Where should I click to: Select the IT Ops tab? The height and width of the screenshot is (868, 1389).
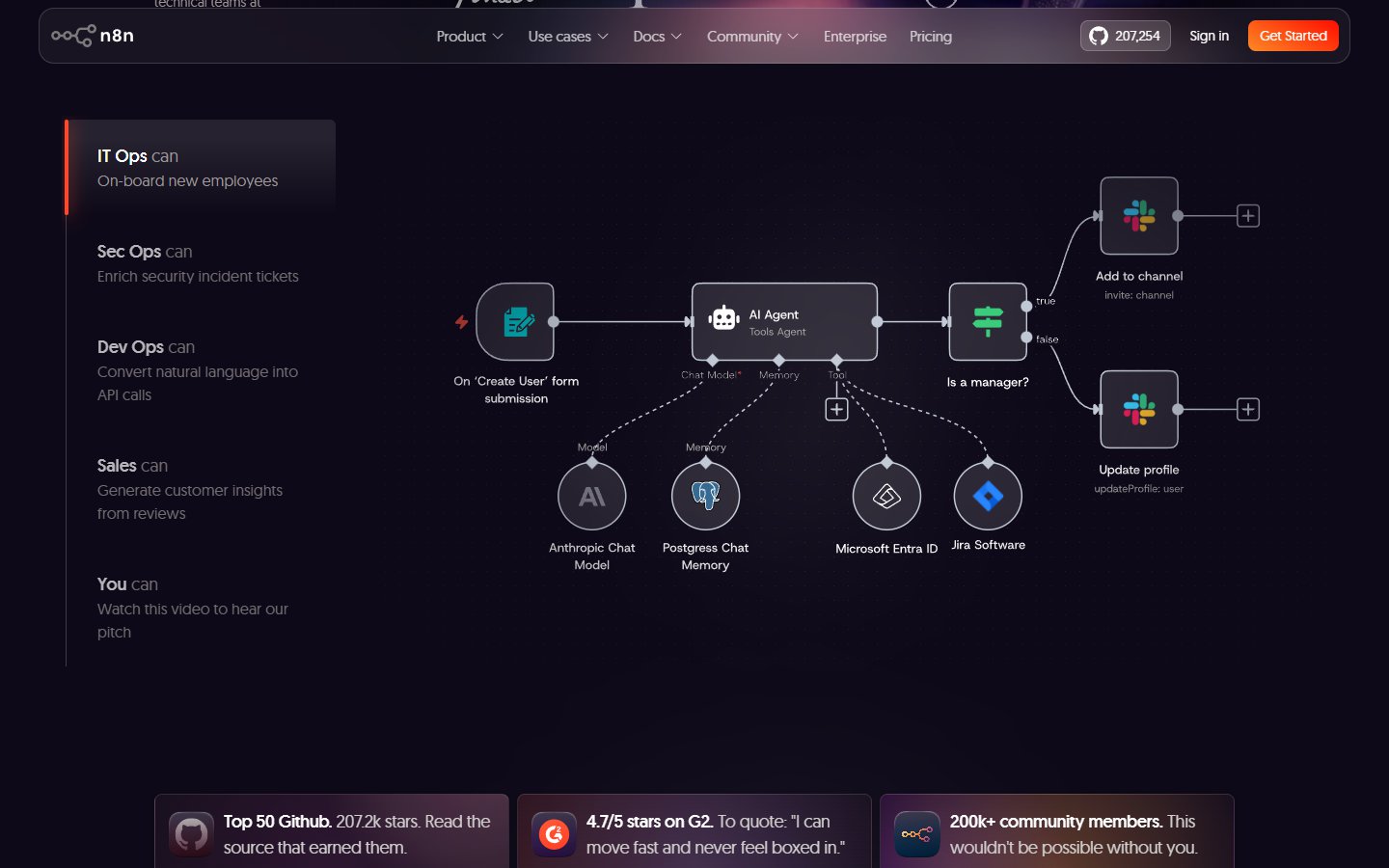(201, 168)
